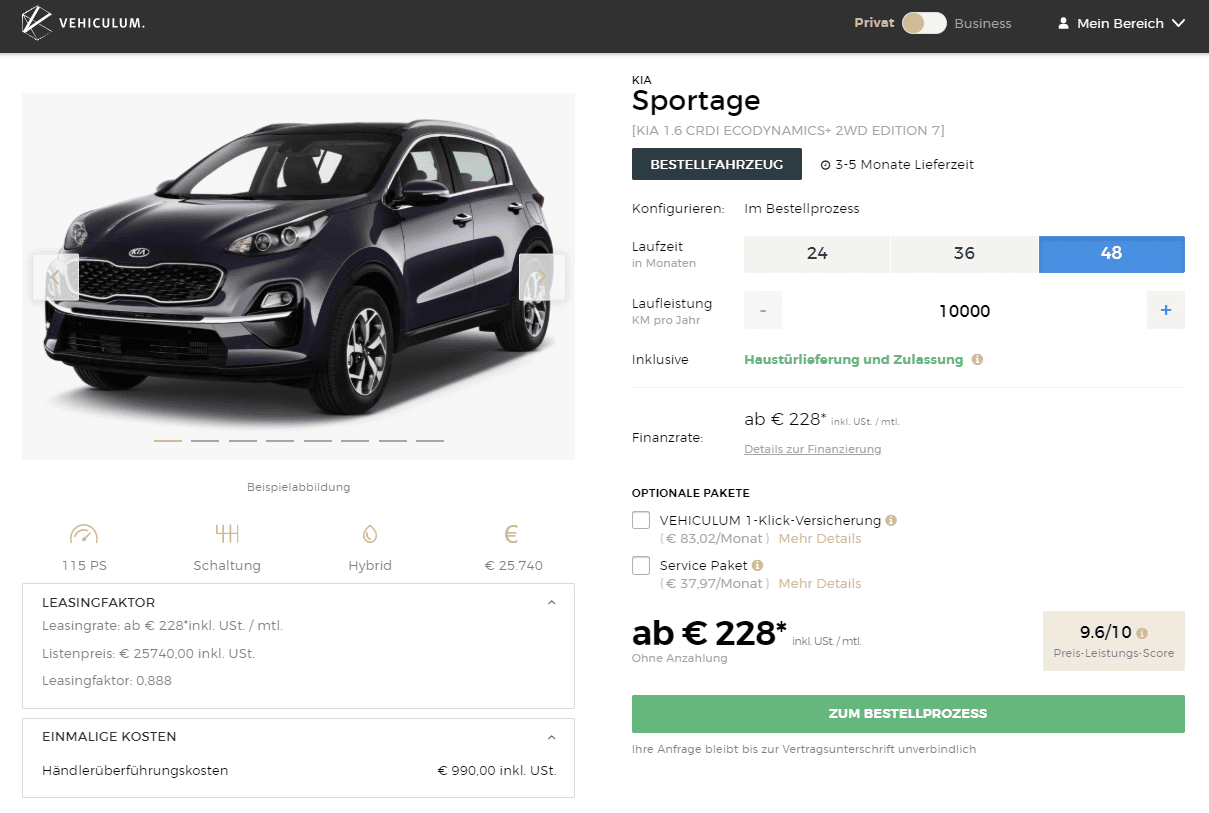The height and width of the screenshot is (813, 1209).
Task: Open the Mein Bereich dropdown
Action: [1121, 23]
